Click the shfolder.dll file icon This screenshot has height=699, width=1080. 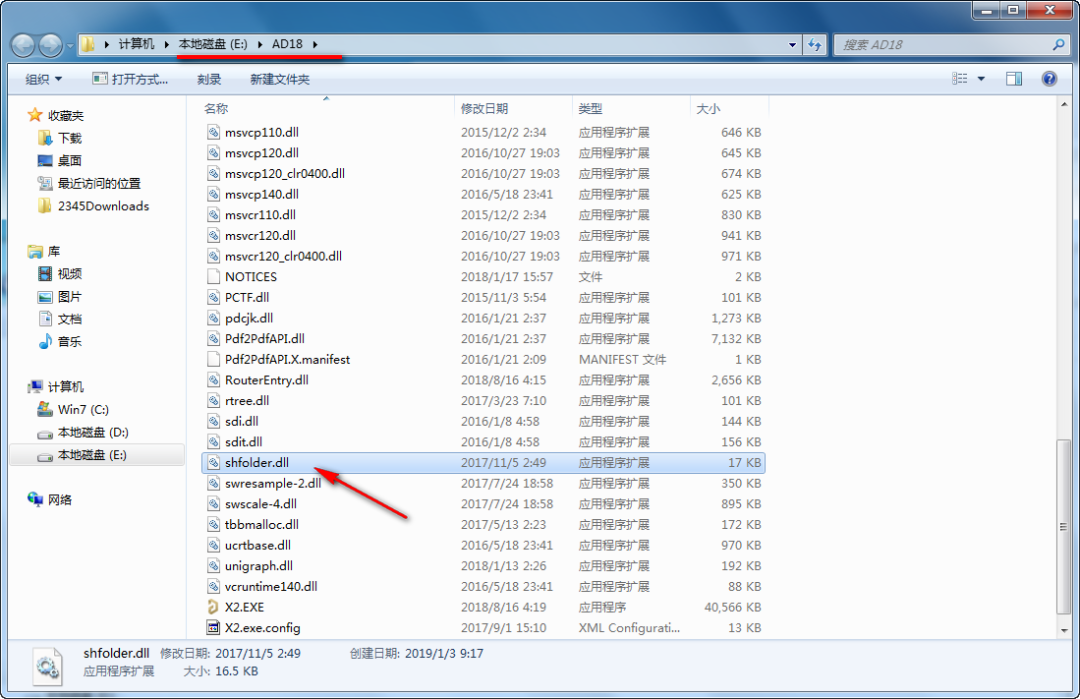point(215,462)
